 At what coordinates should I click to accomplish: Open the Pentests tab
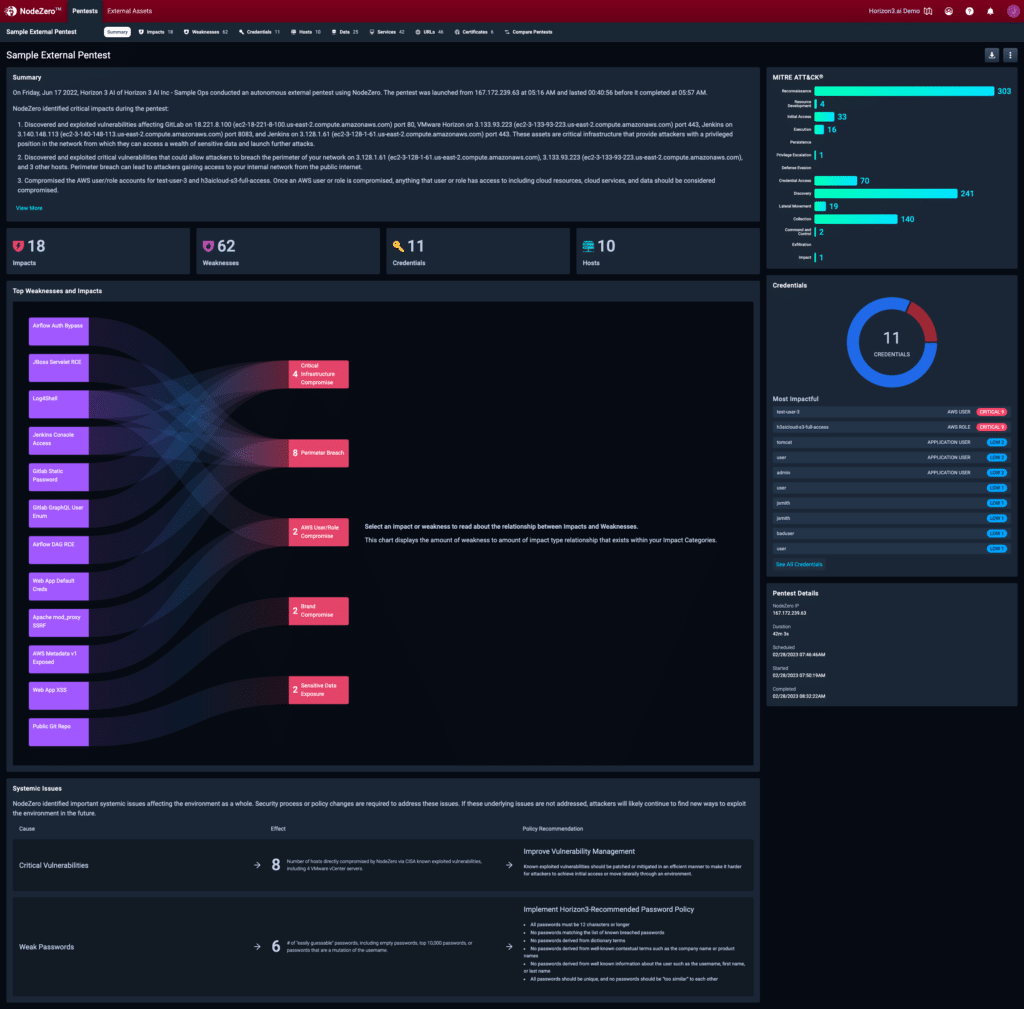coord(85,11)
